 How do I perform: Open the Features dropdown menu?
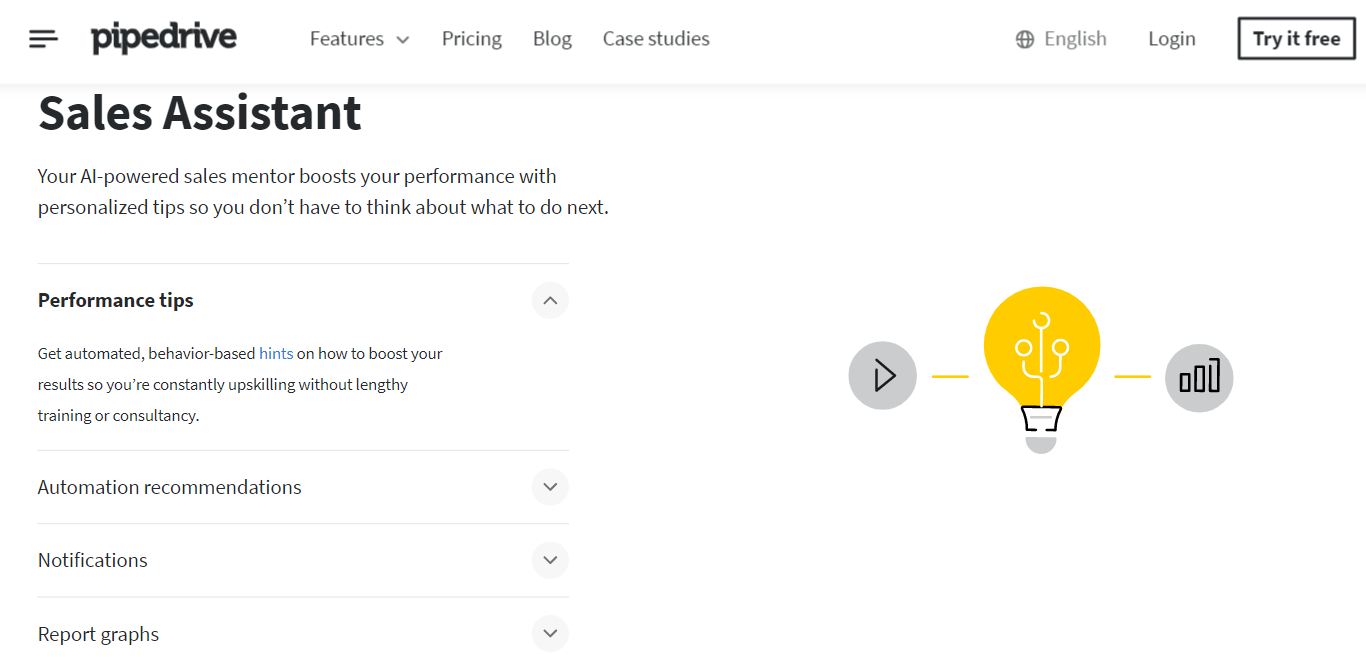[360, 39]
